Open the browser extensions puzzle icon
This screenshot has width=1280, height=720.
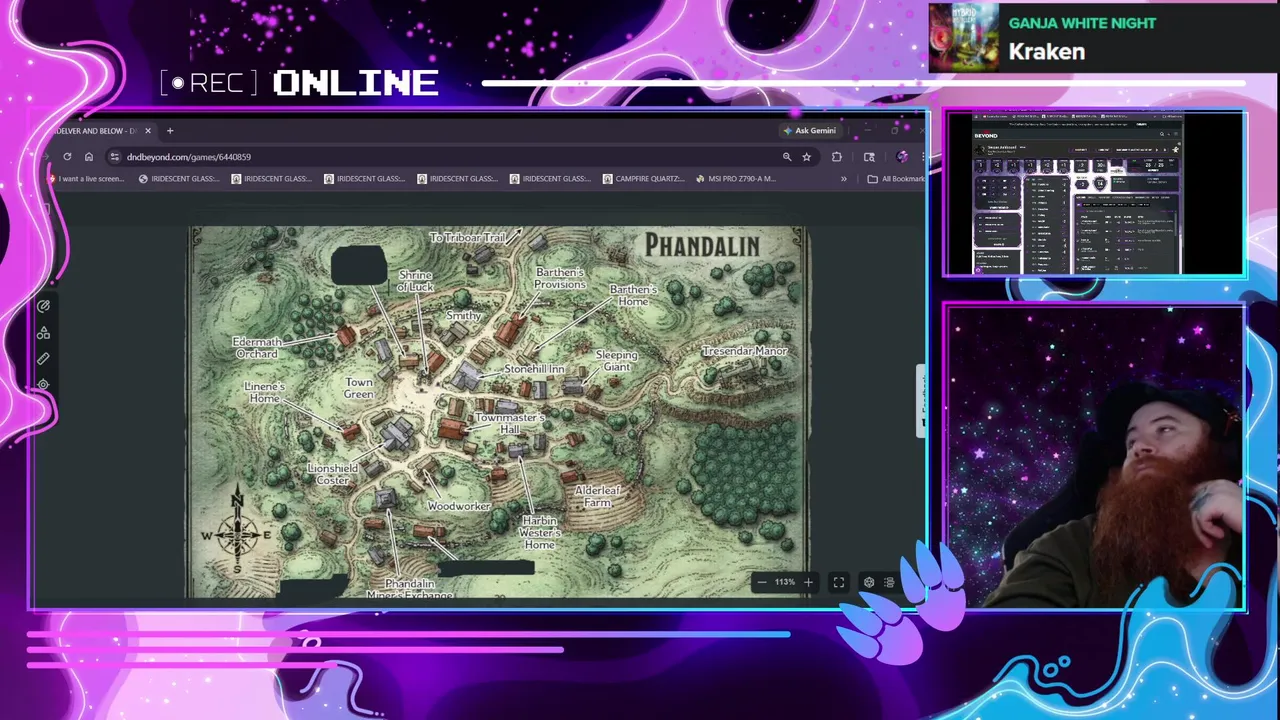(x=837, y=157)
